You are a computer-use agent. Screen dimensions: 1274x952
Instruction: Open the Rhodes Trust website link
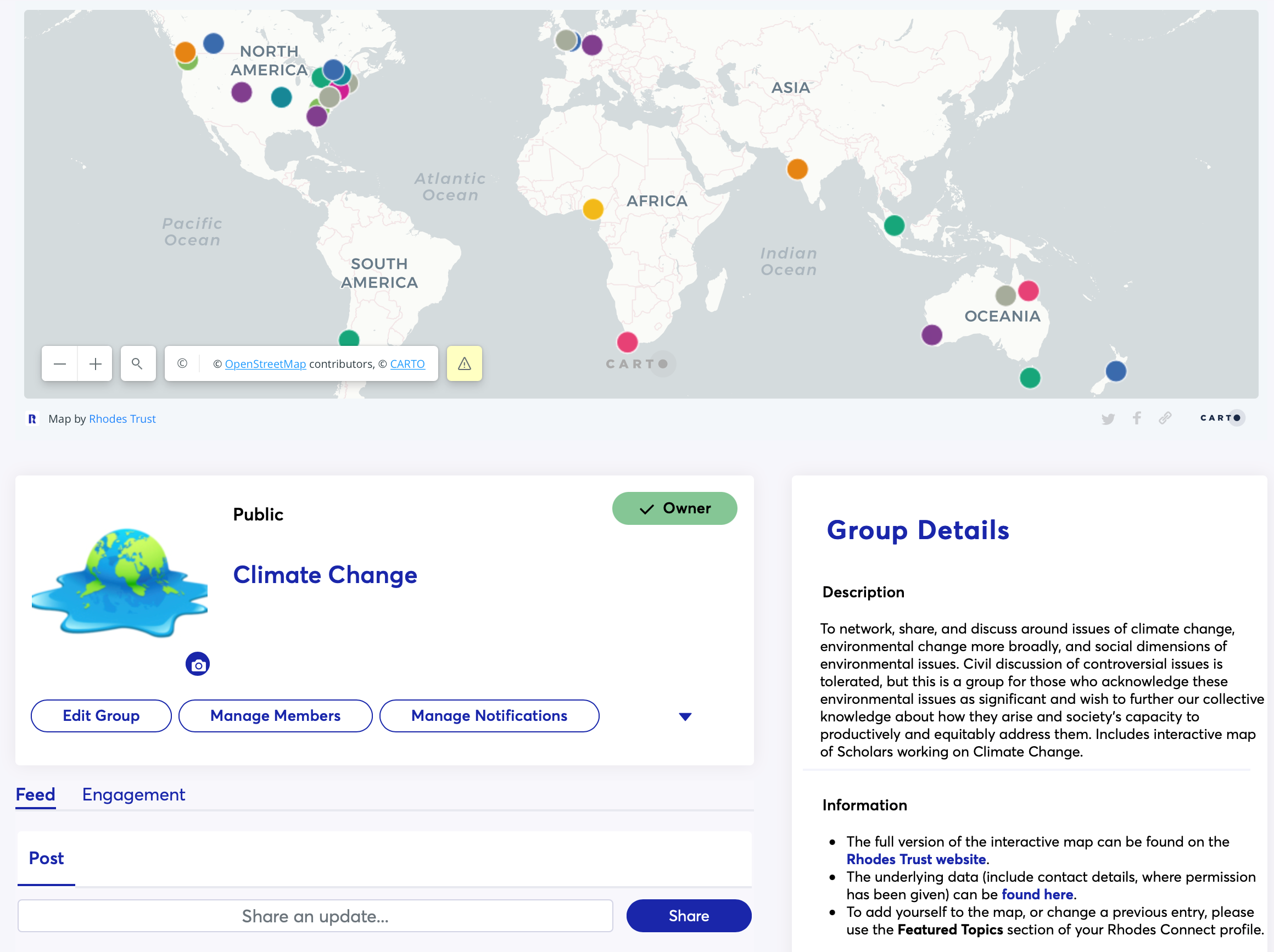click(x=916, y=859)
